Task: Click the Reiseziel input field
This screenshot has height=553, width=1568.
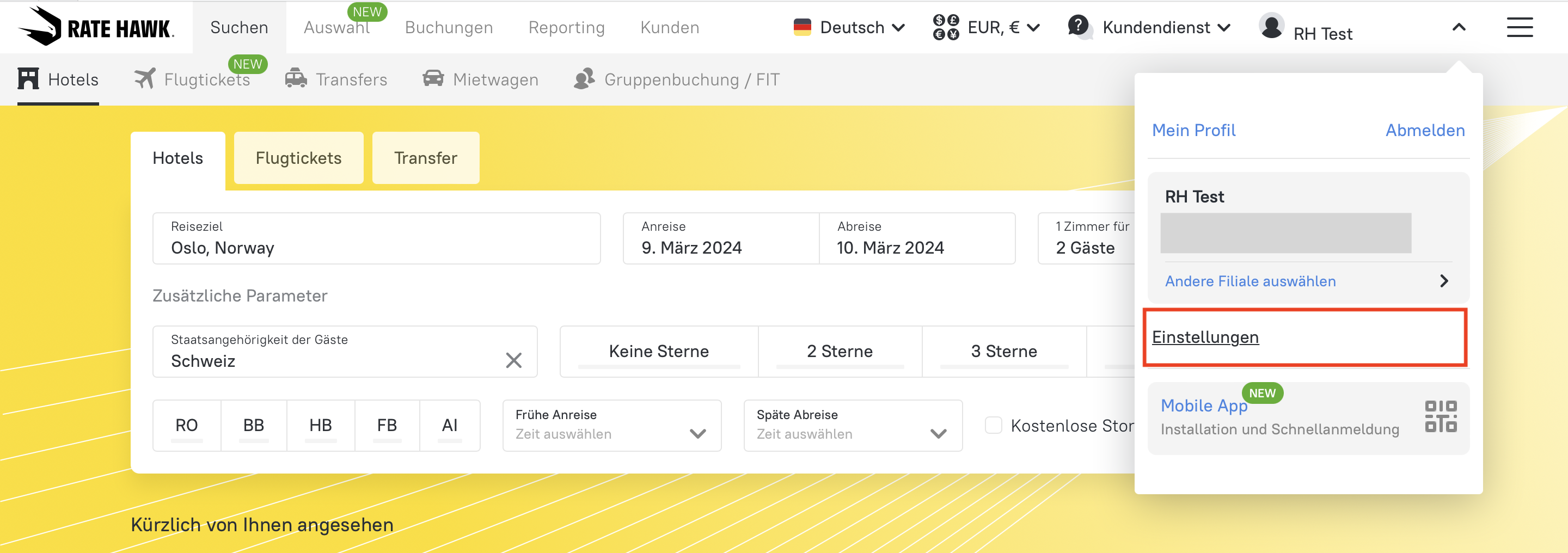Action: point(376,238)
